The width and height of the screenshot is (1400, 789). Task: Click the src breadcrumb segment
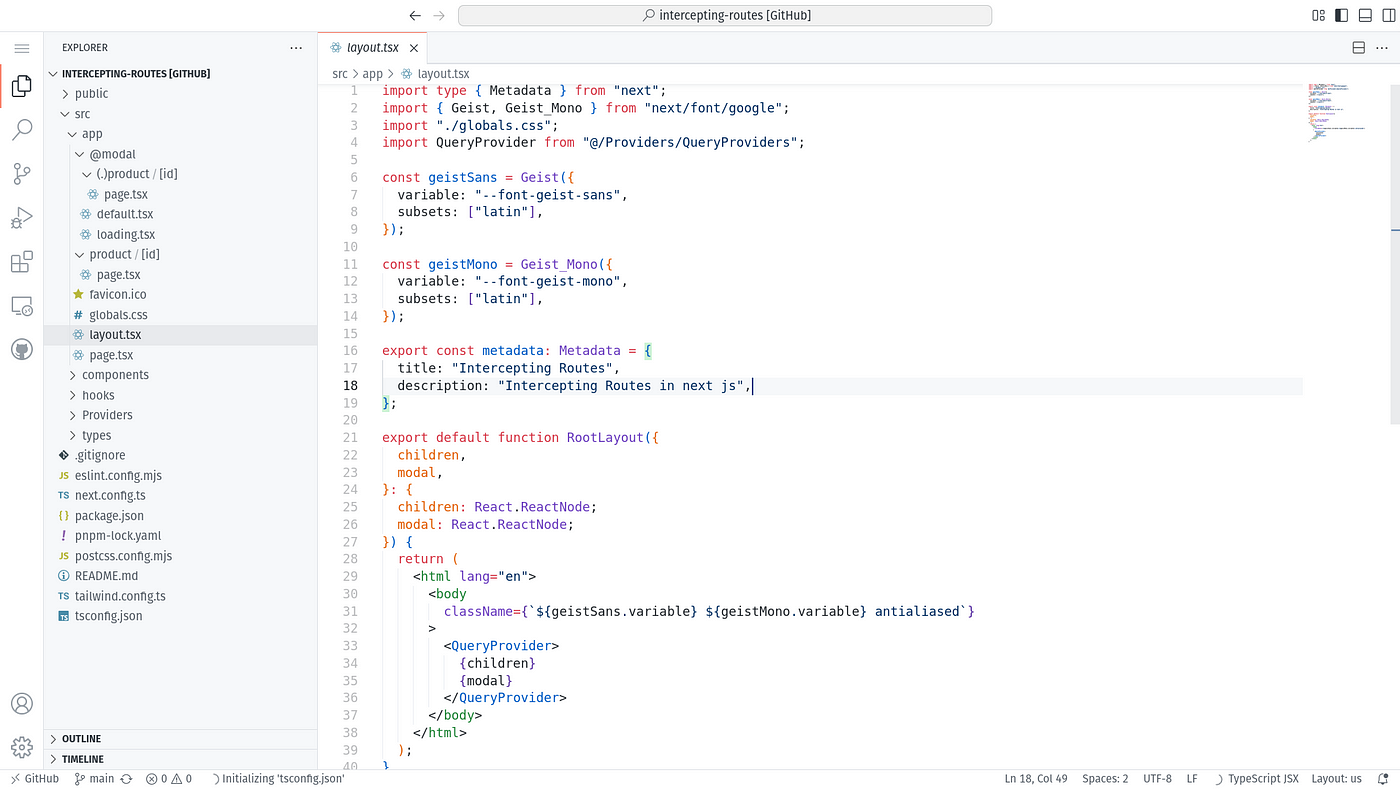point(340,74)
